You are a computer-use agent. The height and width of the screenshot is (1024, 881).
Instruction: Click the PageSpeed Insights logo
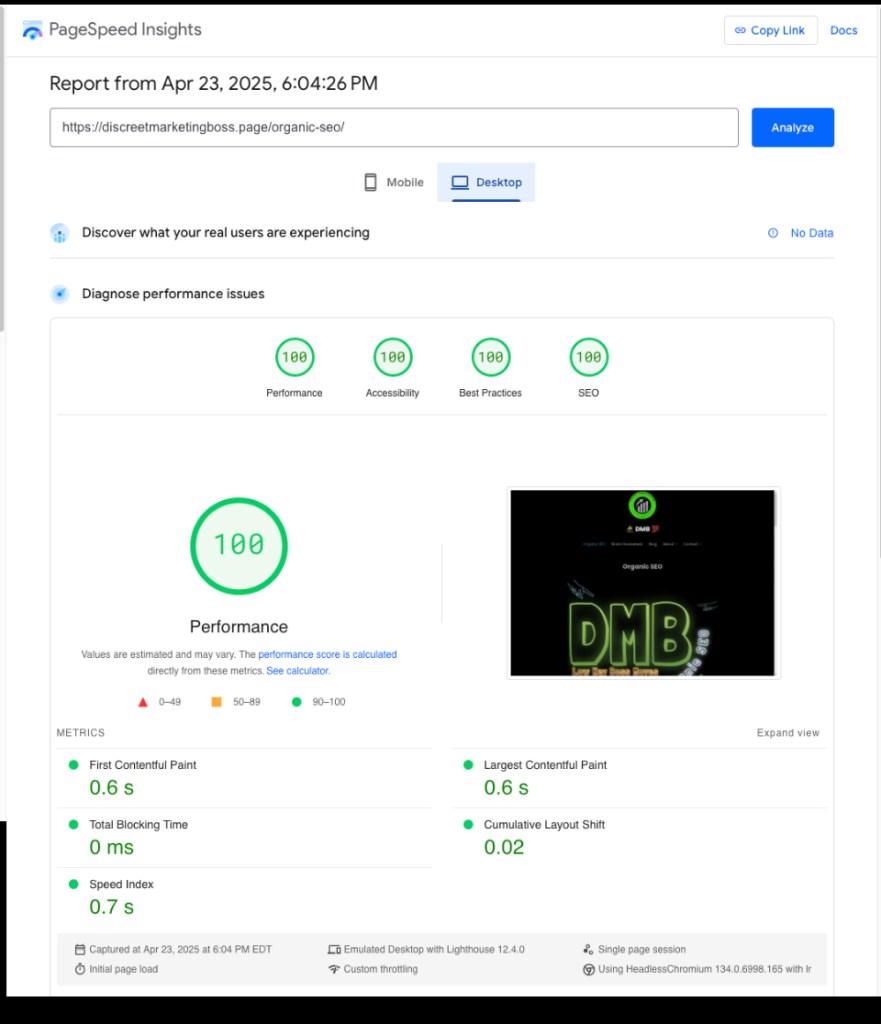[31, 29]
